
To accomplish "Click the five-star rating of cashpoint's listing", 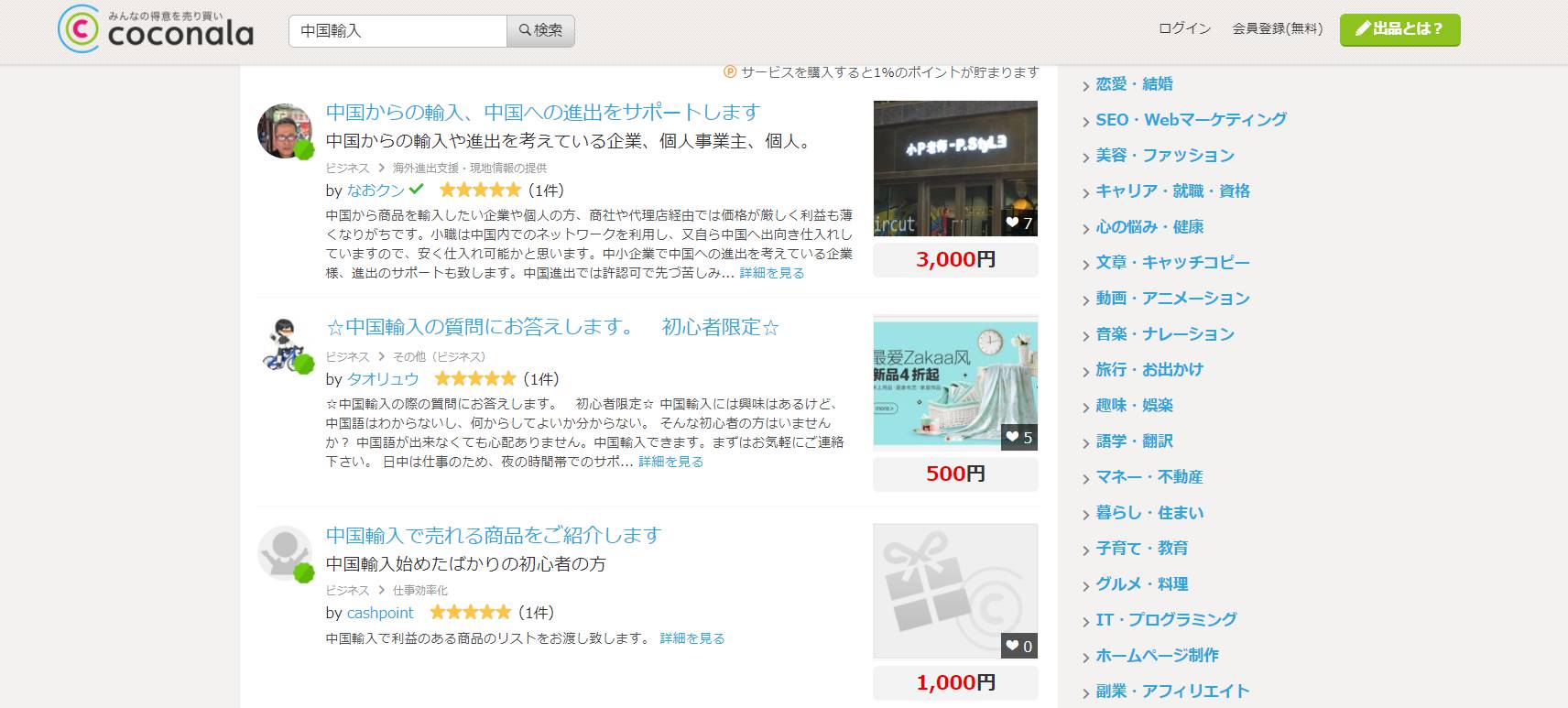I will point(470,613).
